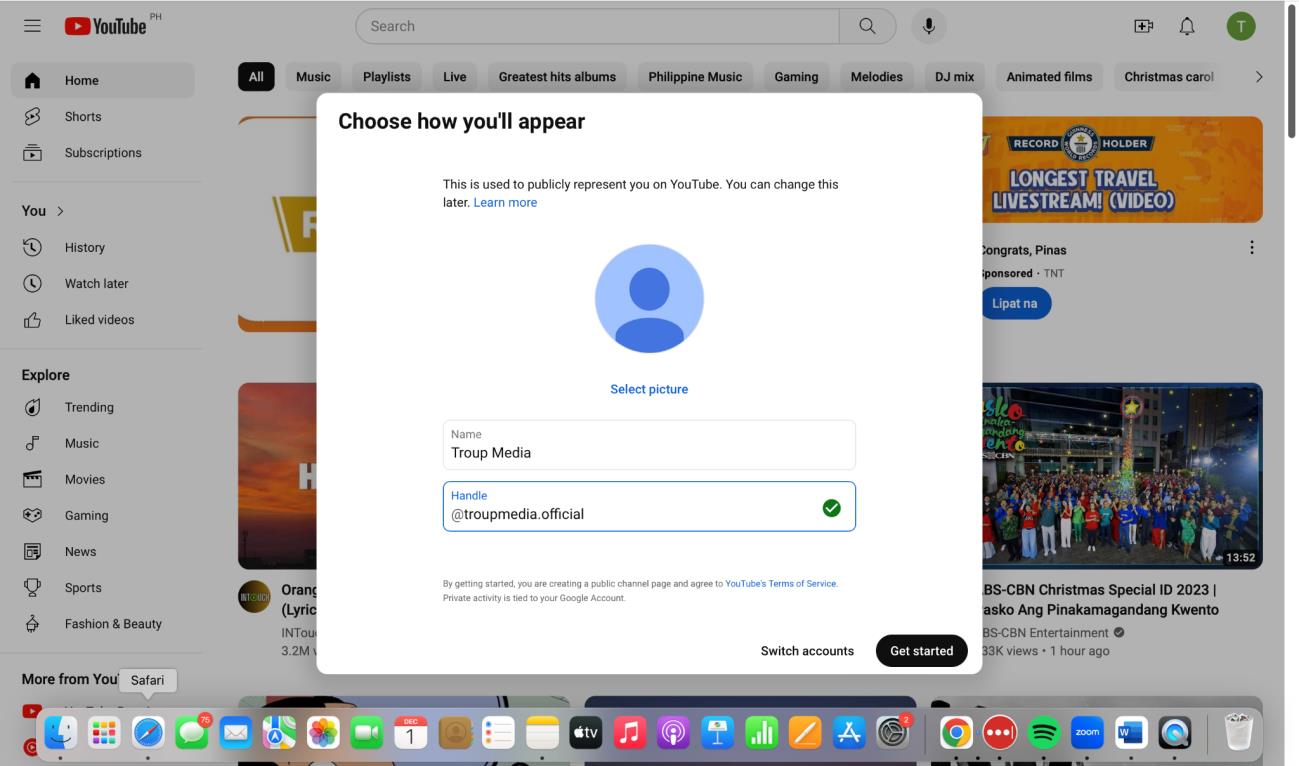
Task: Select the Gaming category chip
Action: 796,77
